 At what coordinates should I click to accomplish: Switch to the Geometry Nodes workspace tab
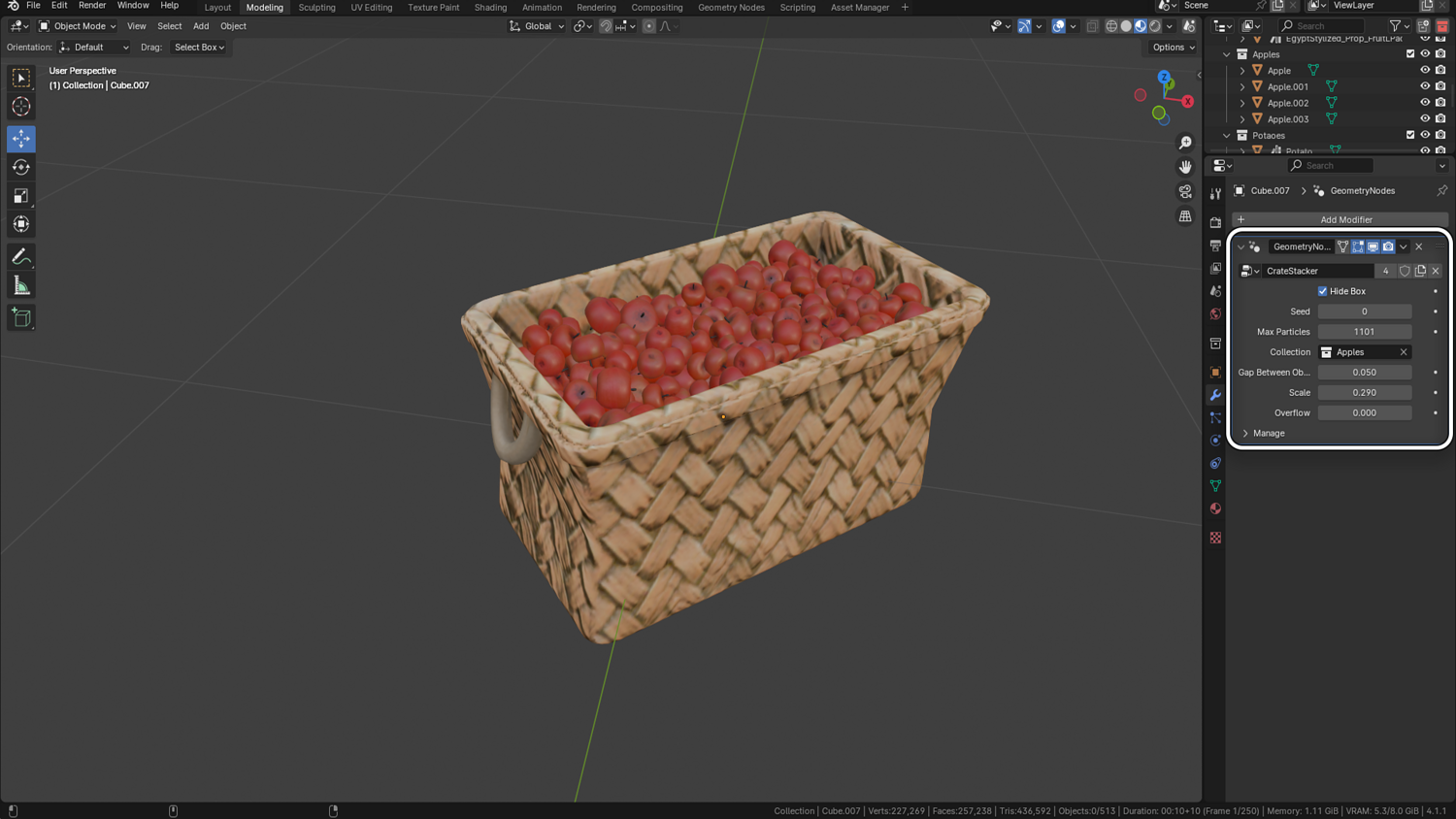tap(731, 7)
